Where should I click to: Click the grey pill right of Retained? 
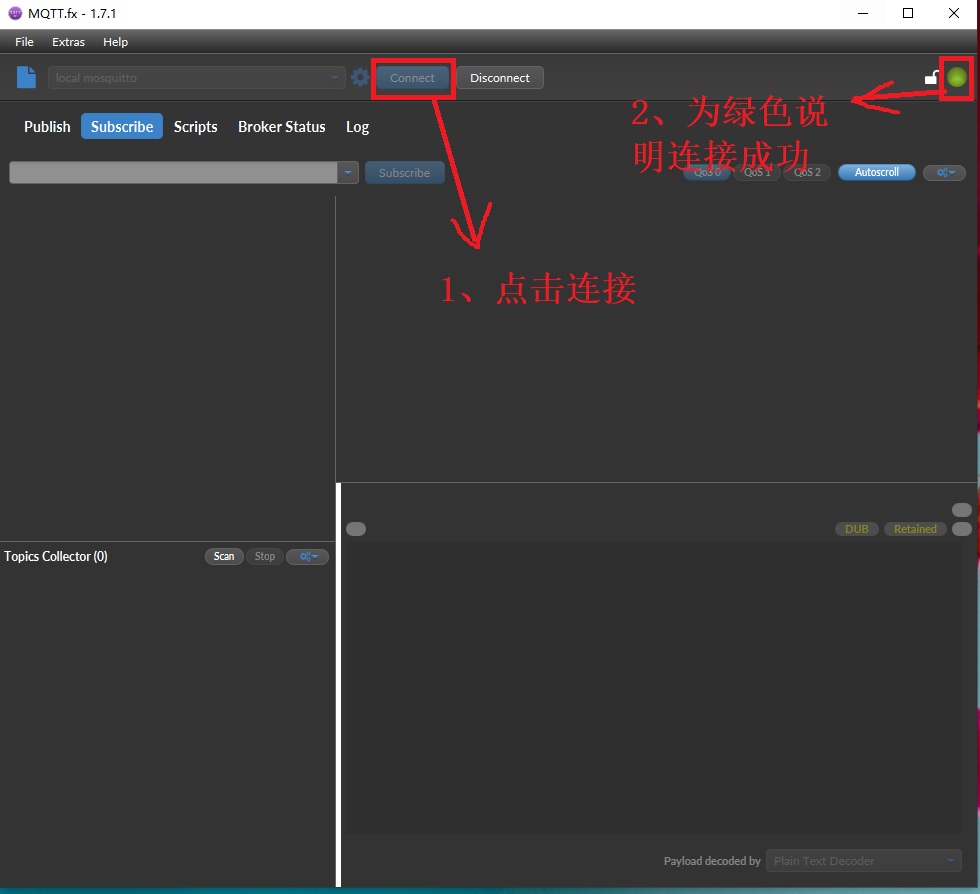click(961, 529)
